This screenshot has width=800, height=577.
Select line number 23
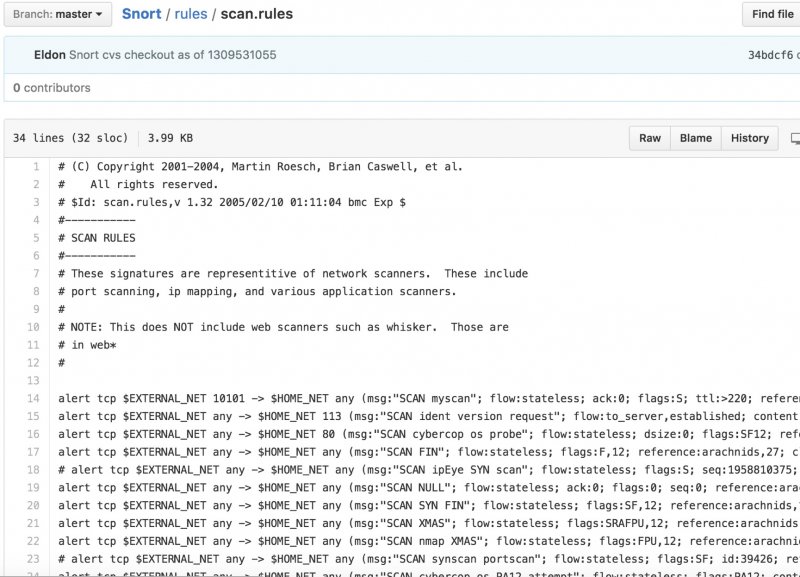[x=33, y=560]
